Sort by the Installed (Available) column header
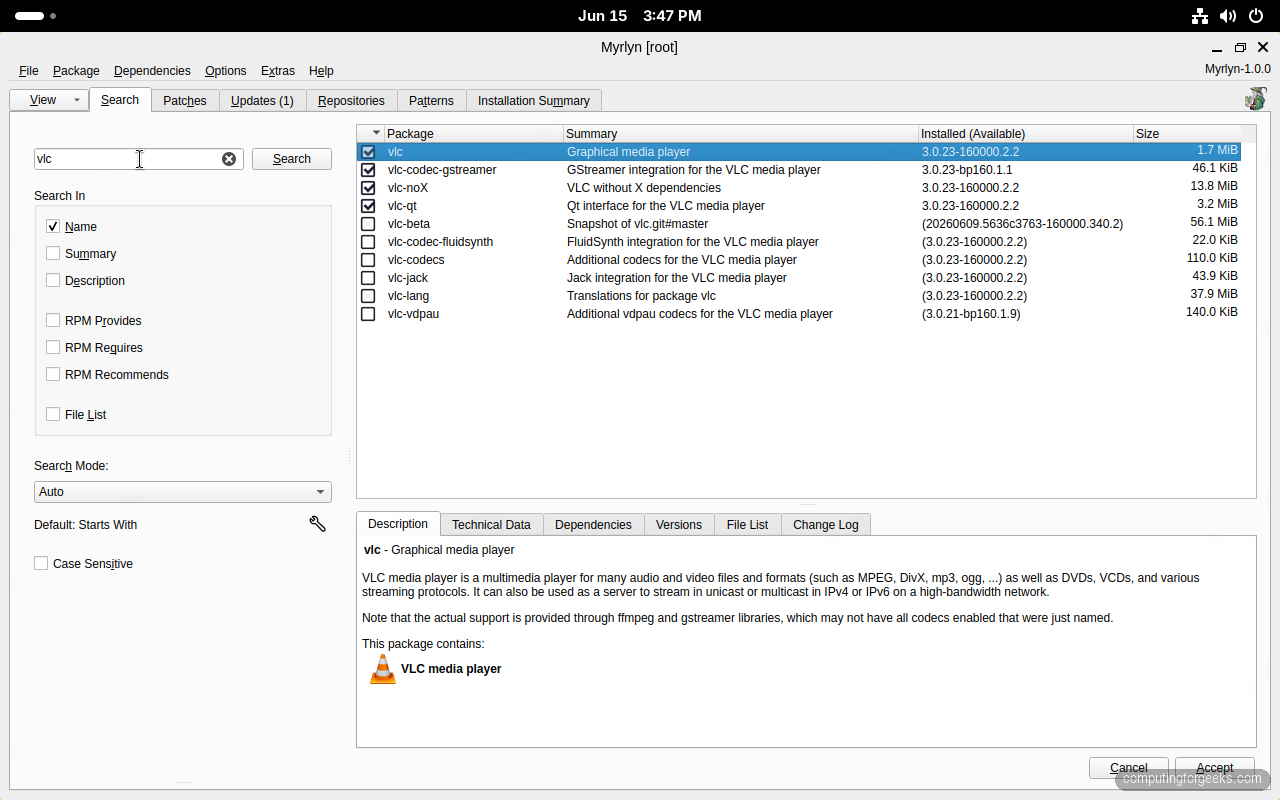Screen dimensions: 1280x800 (1025, 133)
